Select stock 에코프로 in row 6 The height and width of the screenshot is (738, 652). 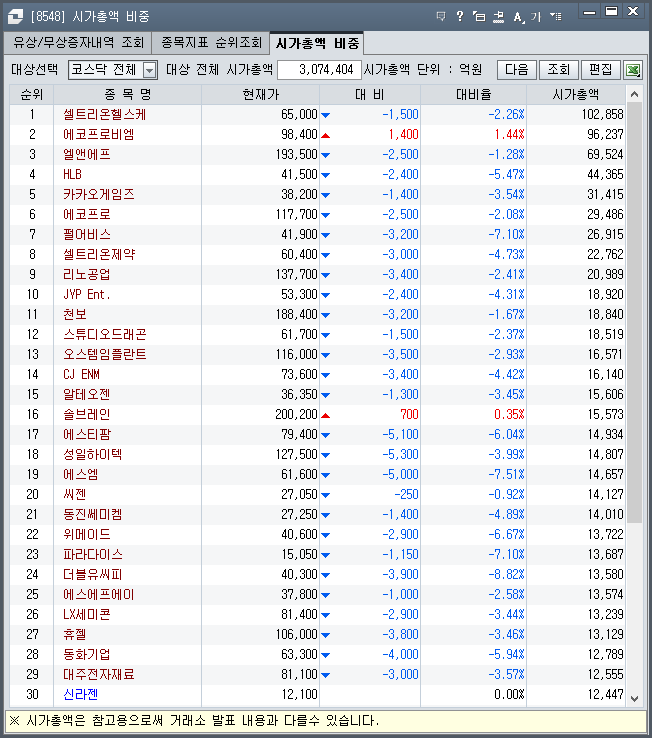coord(87,215)
